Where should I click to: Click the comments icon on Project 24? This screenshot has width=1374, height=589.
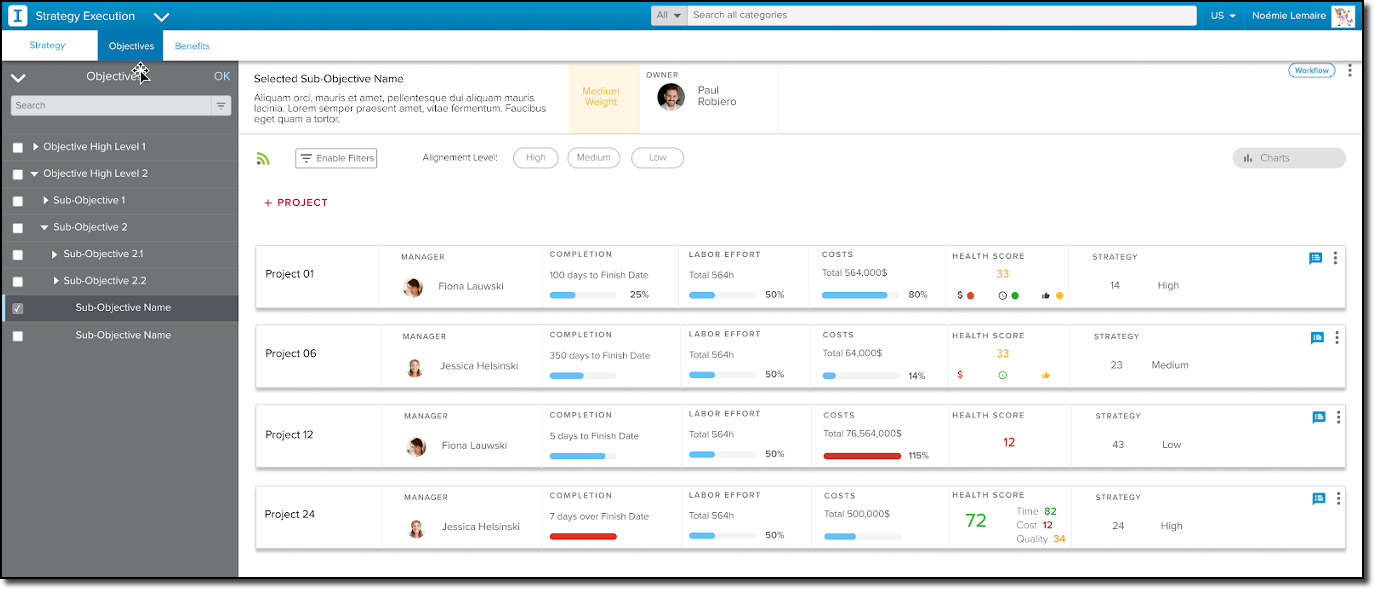click(1318, 498)
